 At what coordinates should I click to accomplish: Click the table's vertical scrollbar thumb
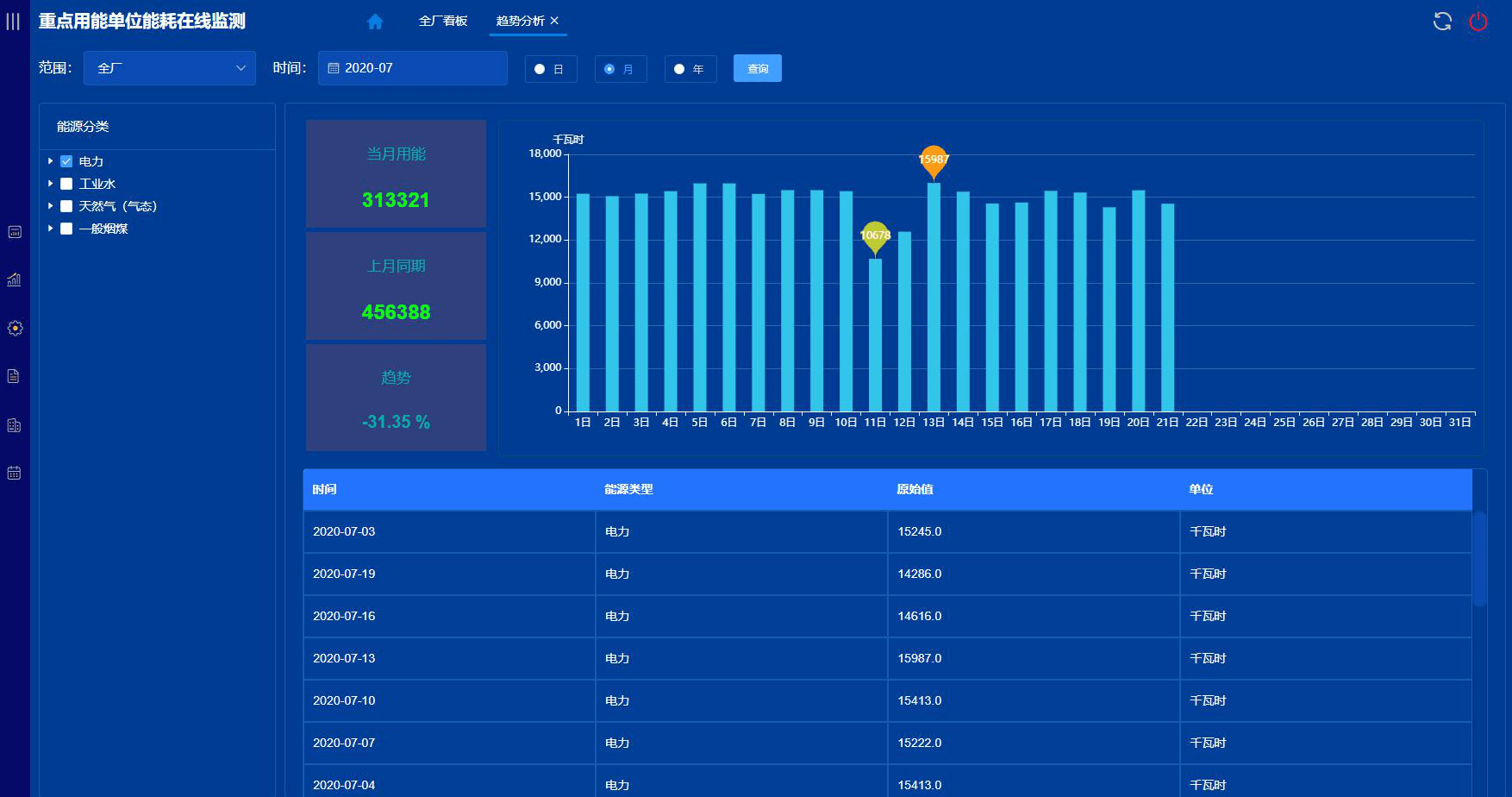coord(1479,558)
